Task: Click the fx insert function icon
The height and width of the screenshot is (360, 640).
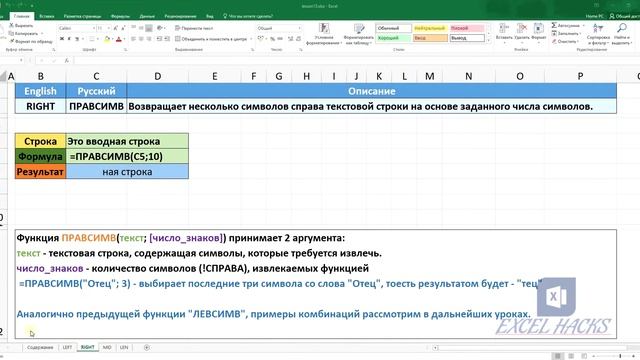Action: pos(67,60)
